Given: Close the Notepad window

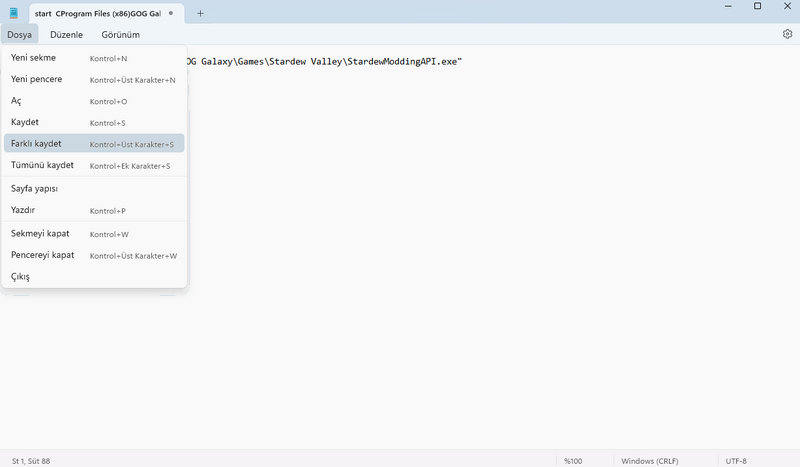Looking at the screenshot, I should click(x=787, y=7).
